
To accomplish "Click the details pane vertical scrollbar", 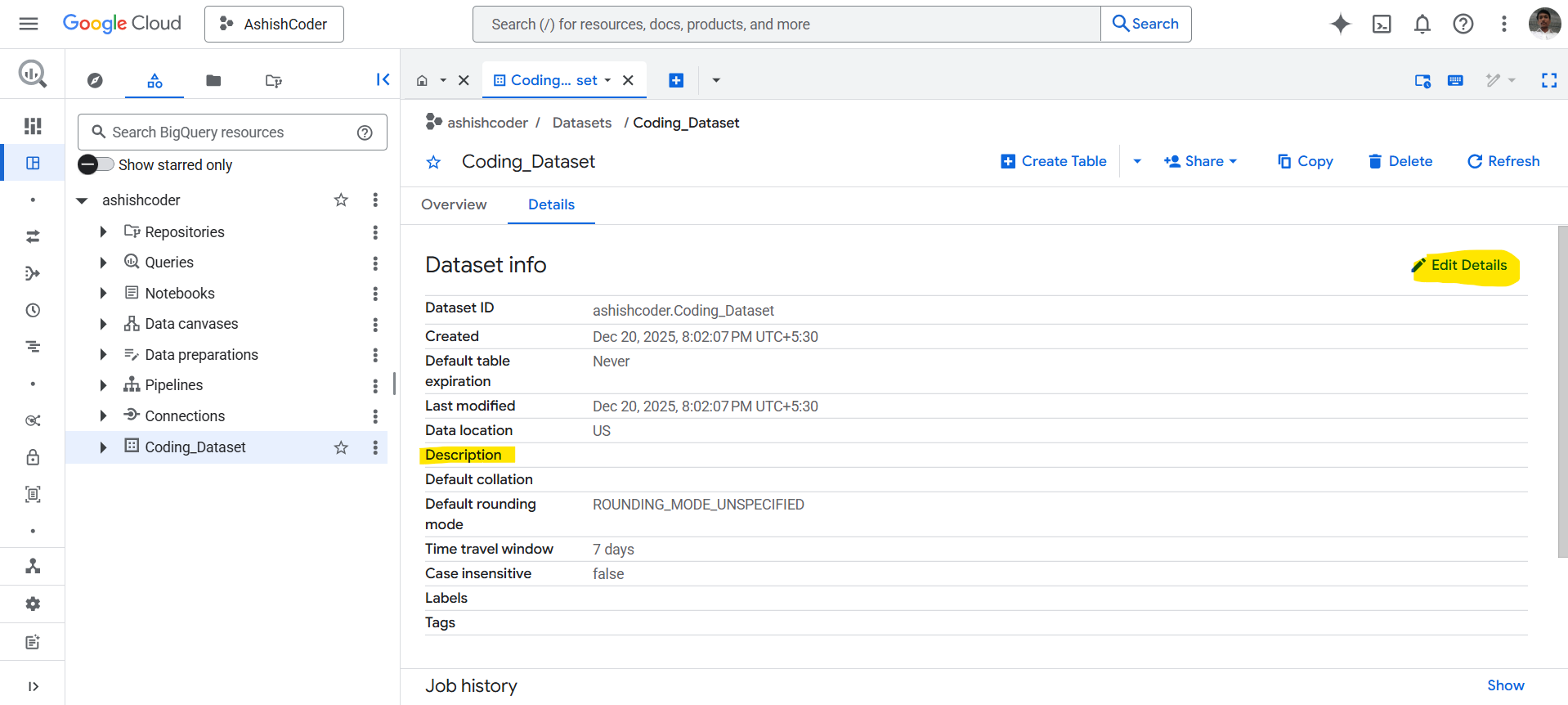I will [1562, 393].
